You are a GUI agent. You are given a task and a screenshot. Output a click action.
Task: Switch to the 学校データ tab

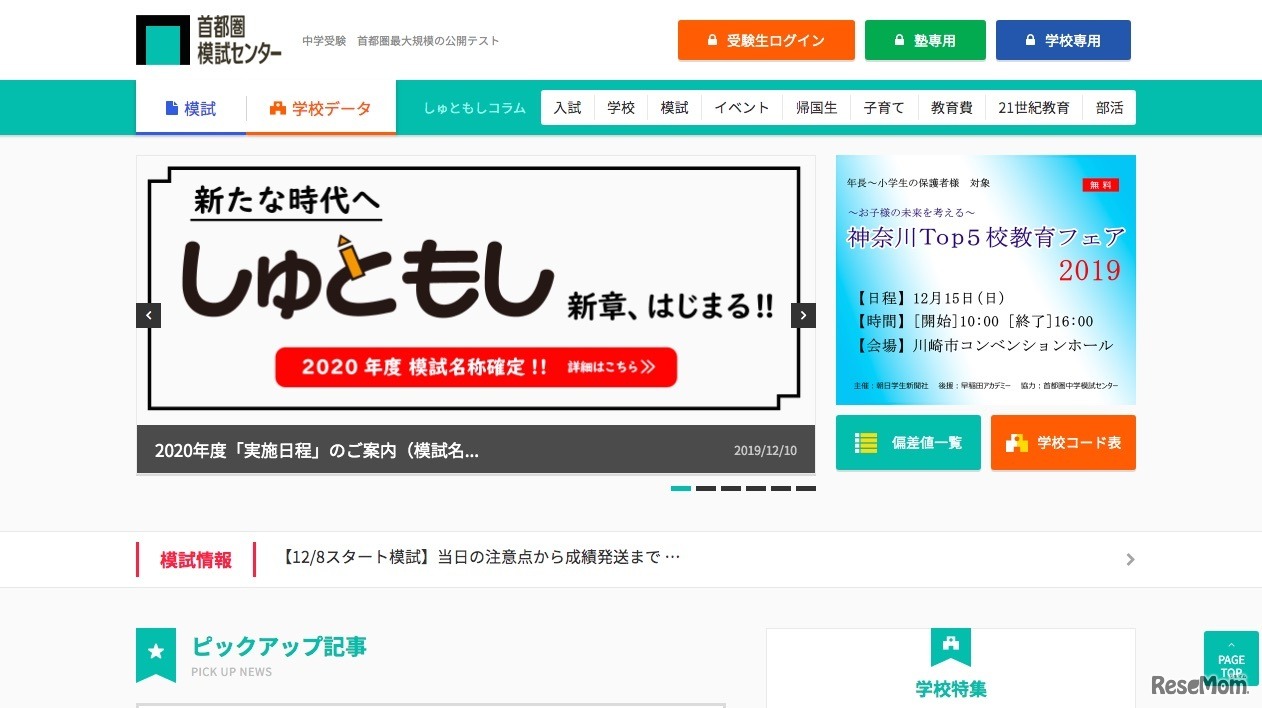click(x=320, y=108)
